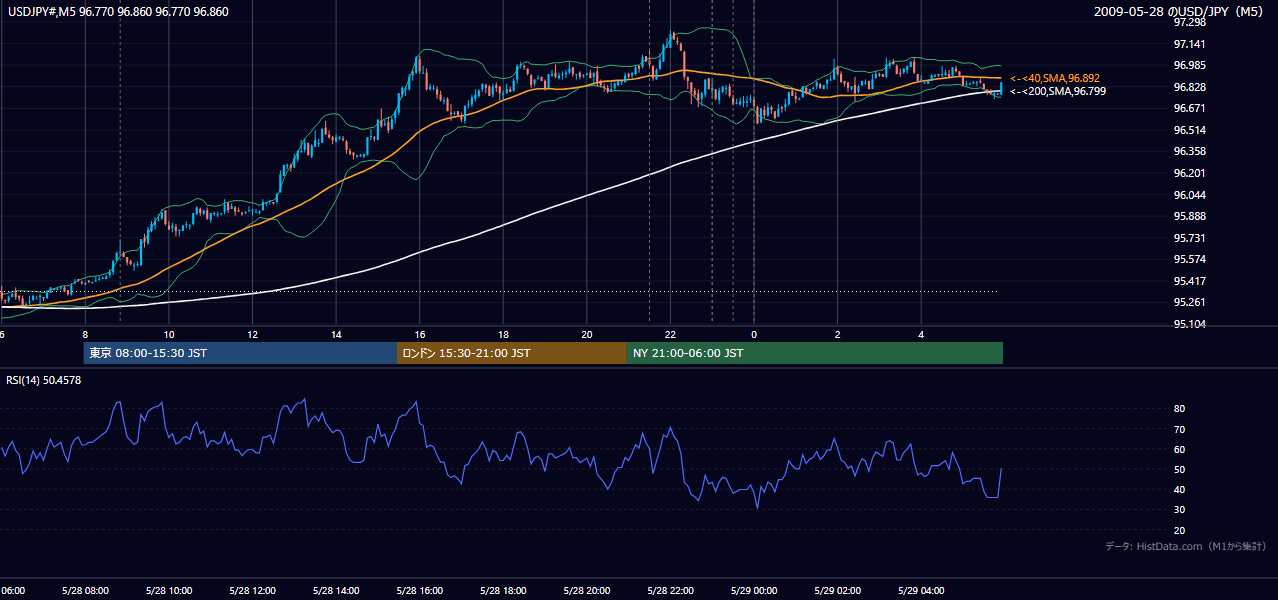
Task: Select the ロンドン 15:30-21:00 JST session bar
Action: (512, 353)
